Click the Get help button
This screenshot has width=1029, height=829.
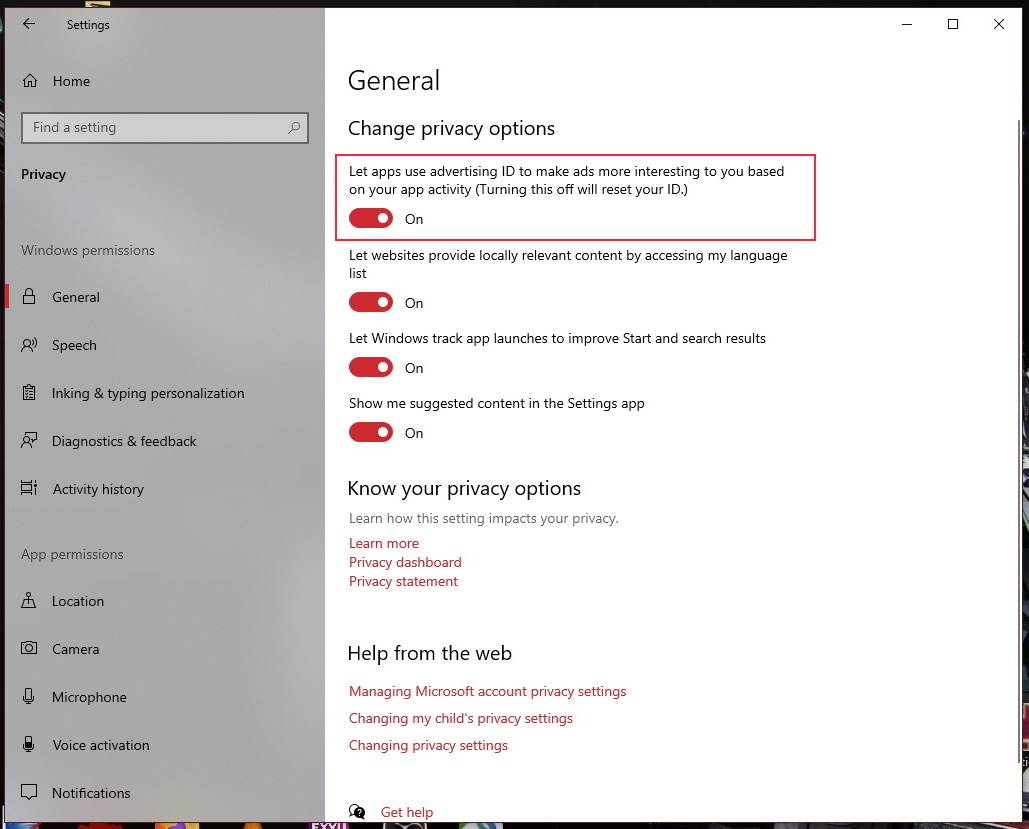point(407,812)
